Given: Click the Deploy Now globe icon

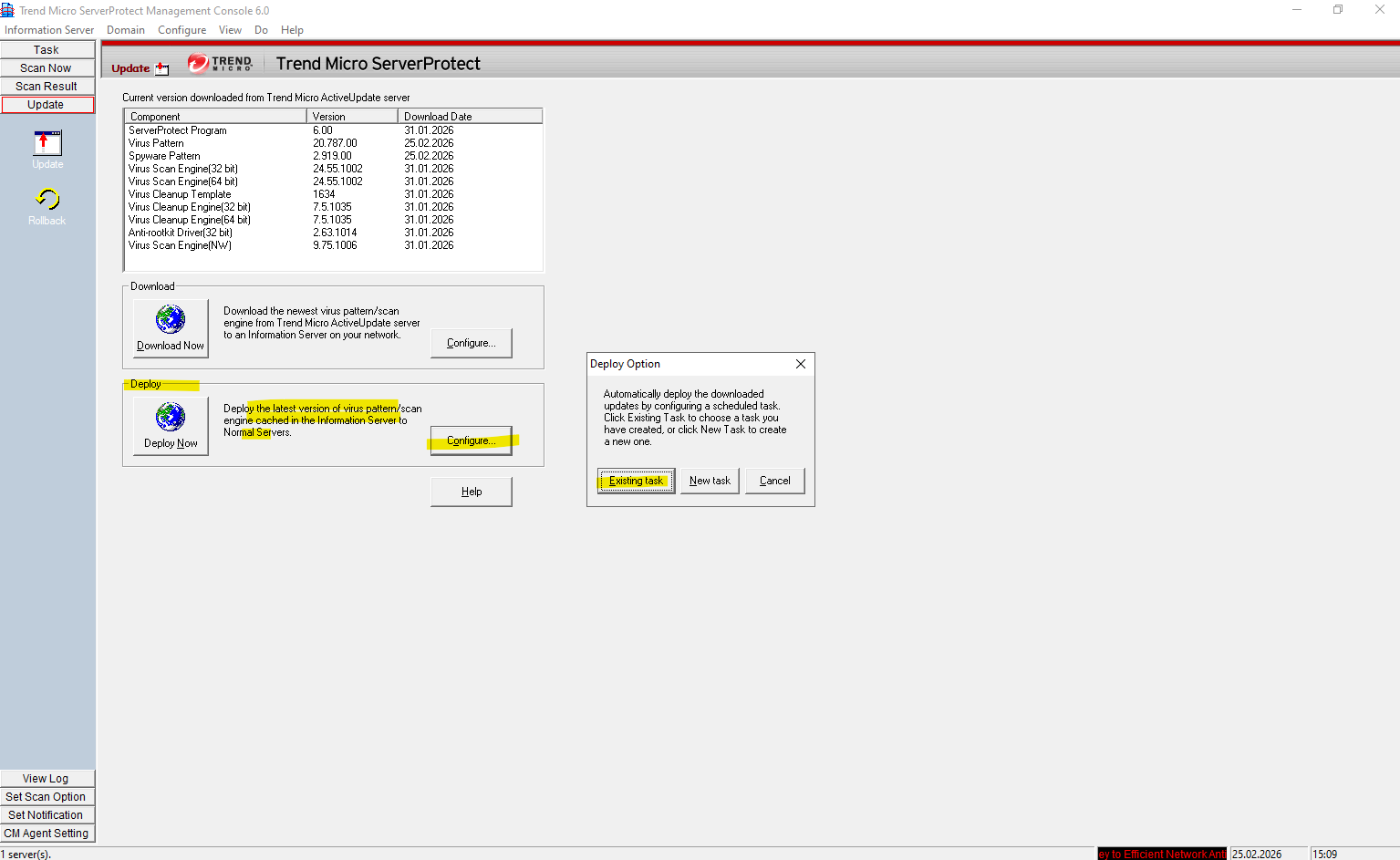Looking at the screenshot, I should [x=171, y=418].
